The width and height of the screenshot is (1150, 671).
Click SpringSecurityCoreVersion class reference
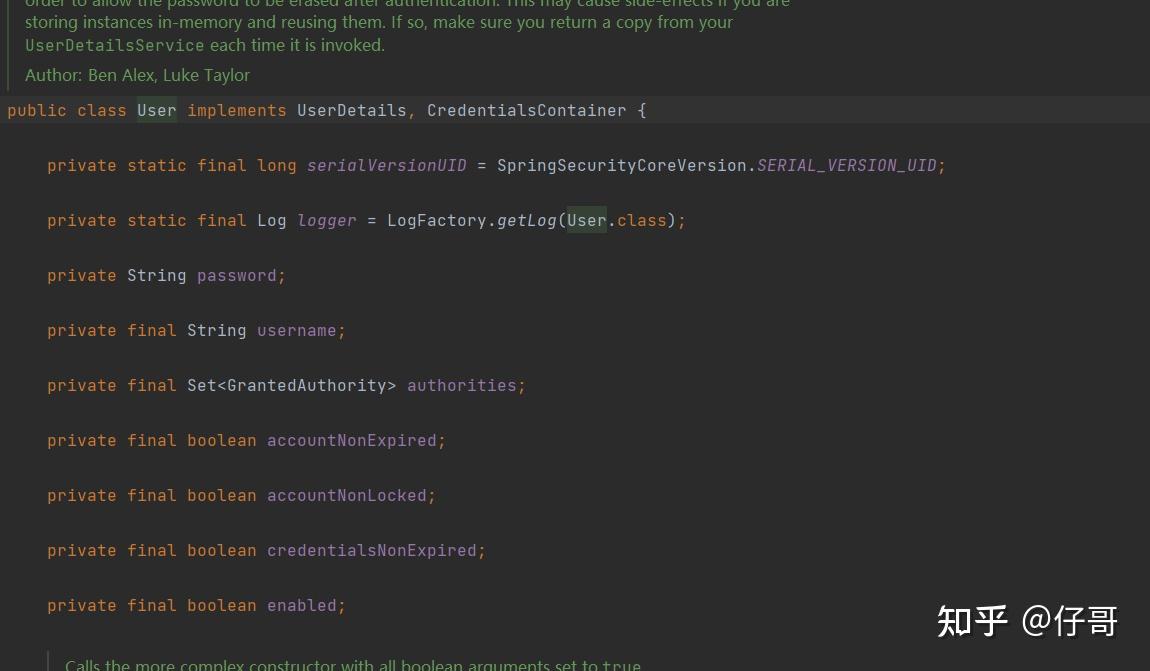[x=621, y=165]
